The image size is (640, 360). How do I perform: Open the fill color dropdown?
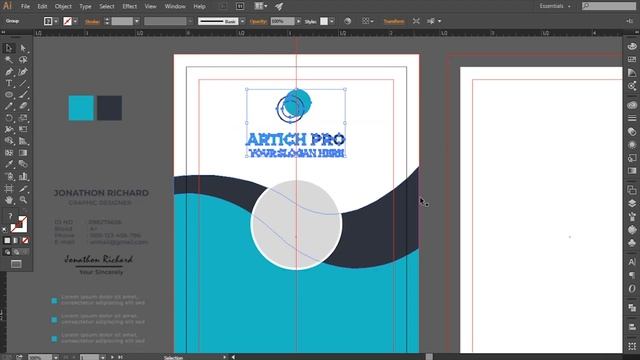click(x=56, y=21)
